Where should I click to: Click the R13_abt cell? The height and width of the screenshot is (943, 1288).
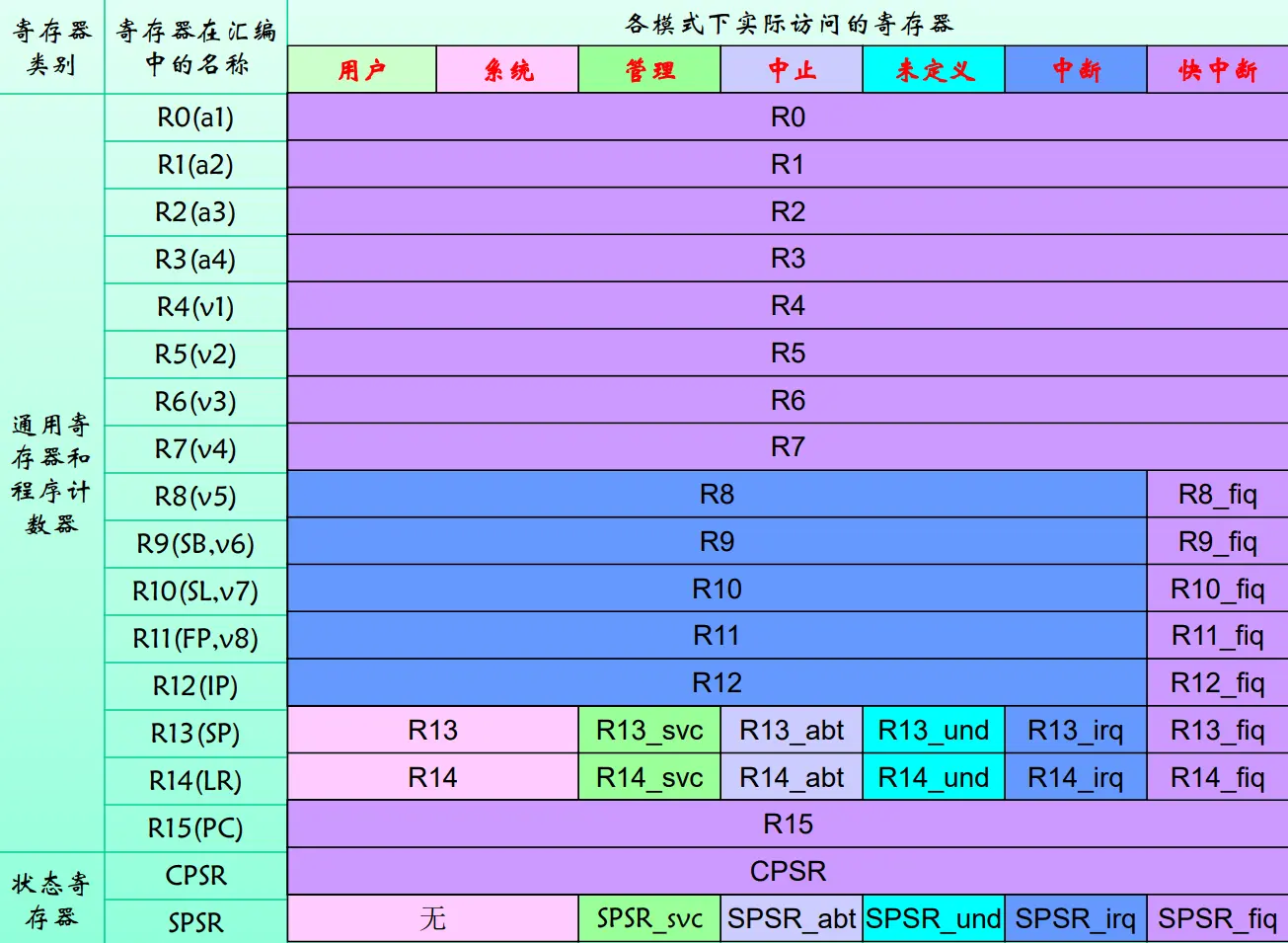click(x=792, y=730)
